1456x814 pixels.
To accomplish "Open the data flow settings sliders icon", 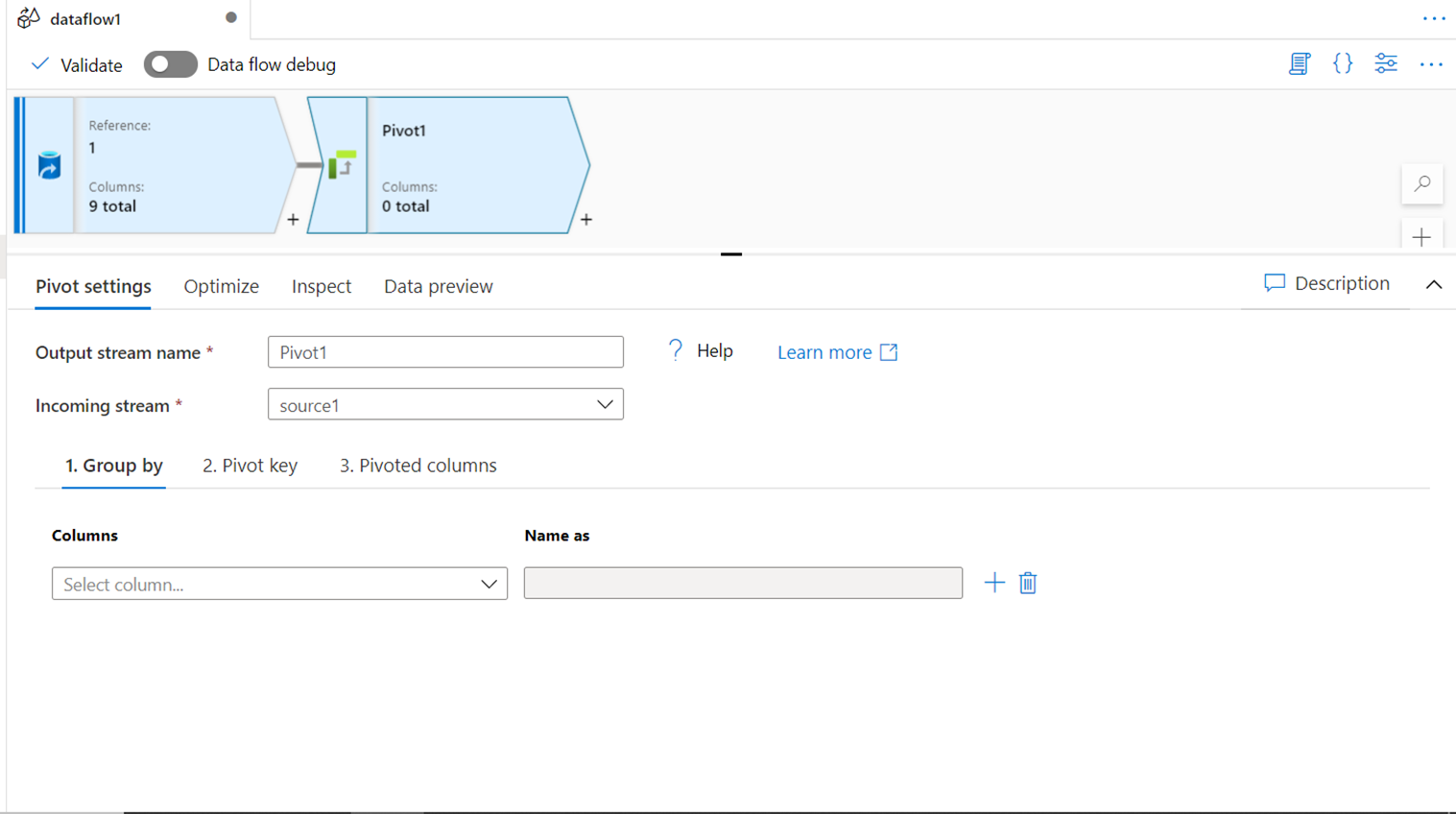I will click(1386, 64).
